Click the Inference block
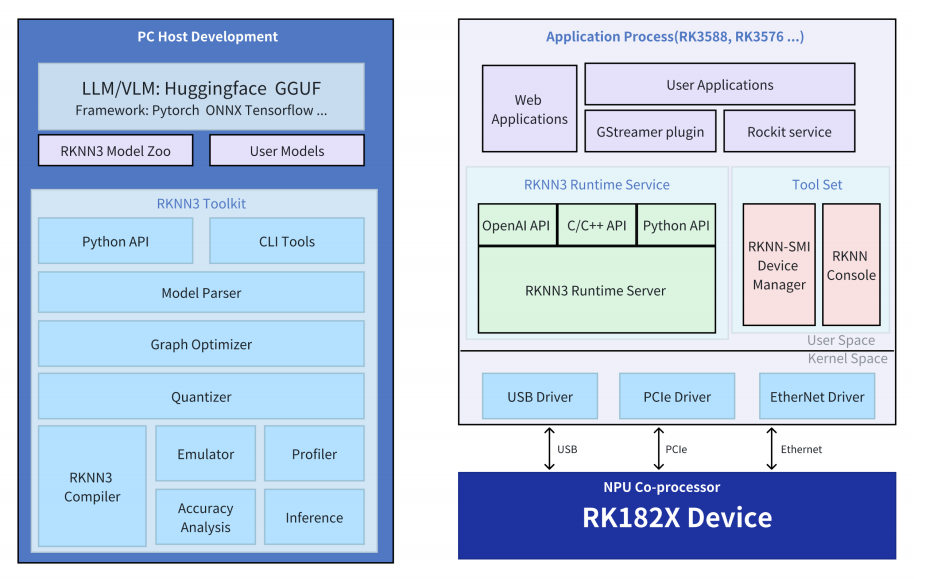 pos(314,517)
